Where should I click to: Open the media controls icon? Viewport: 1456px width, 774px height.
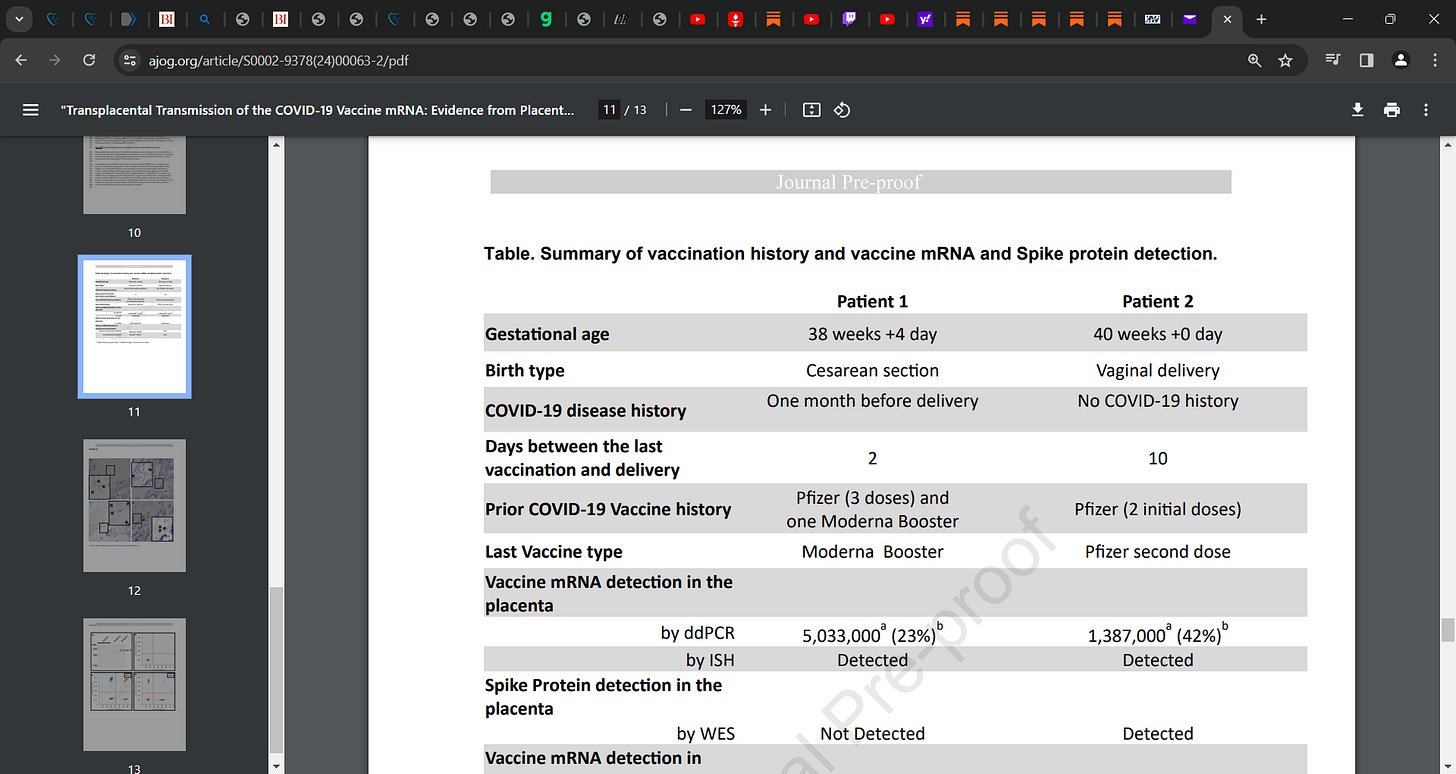[1332, 60]
